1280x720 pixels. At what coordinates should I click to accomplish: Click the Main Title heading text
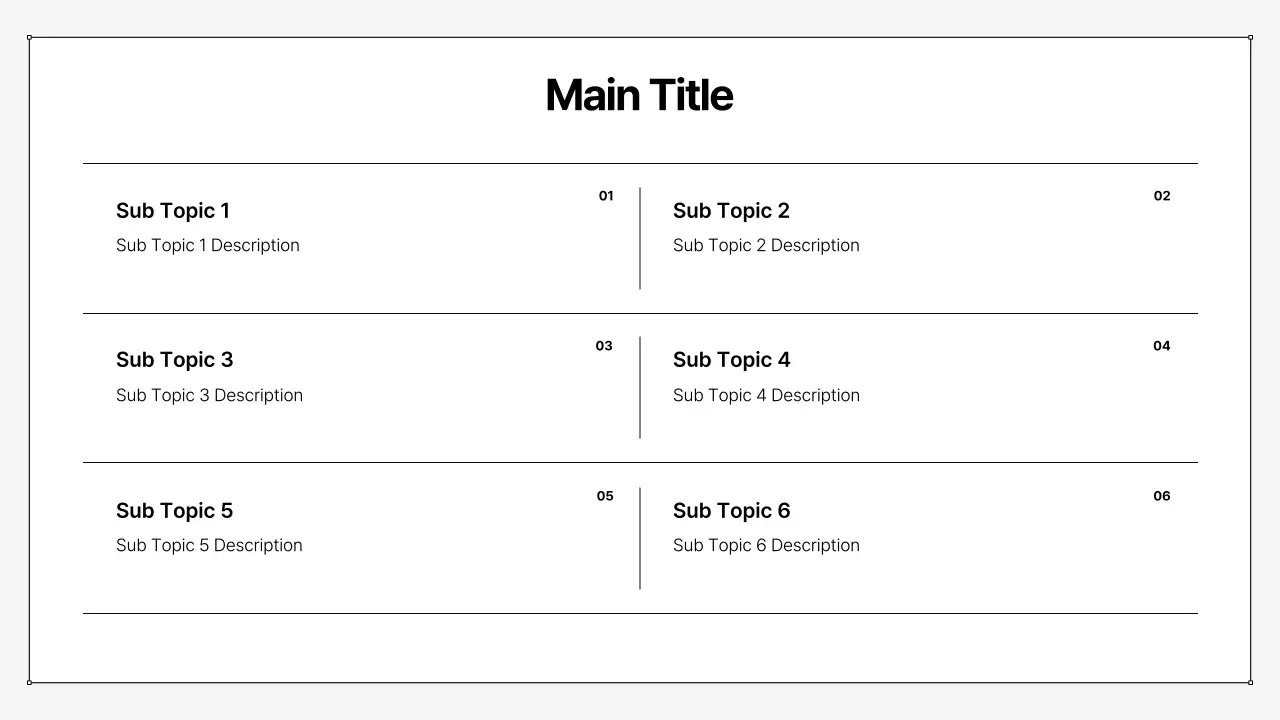(639, 96)
